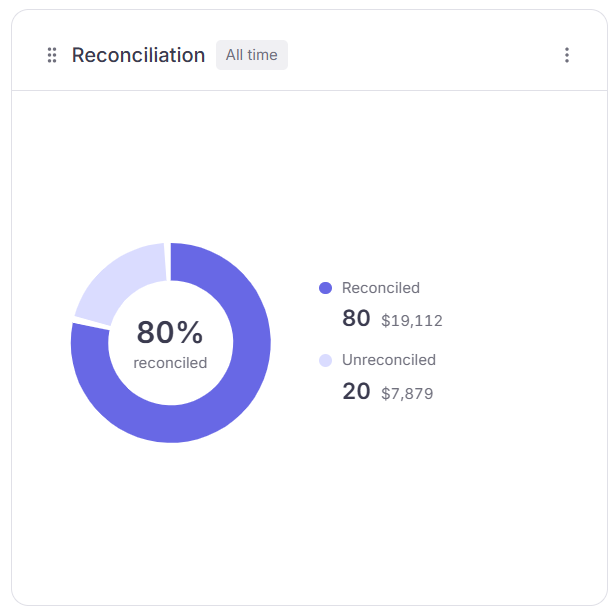Click the Reconciled legend color dot
Image resolution: width=615 pixels, height=611 pixels.
[326, 288]
